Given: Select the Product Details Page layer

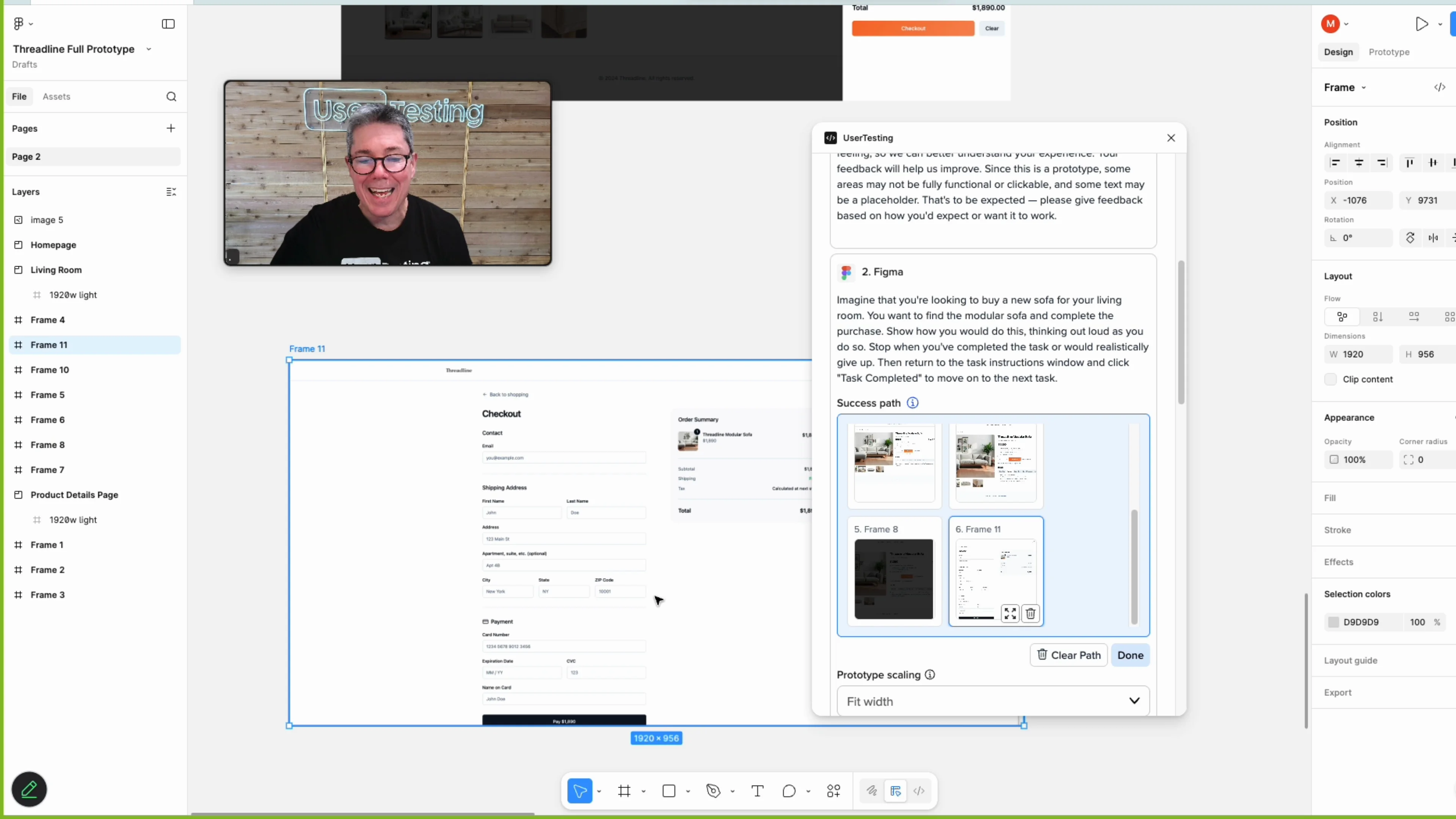Looking at the screenshot, I should click(74, 494).
